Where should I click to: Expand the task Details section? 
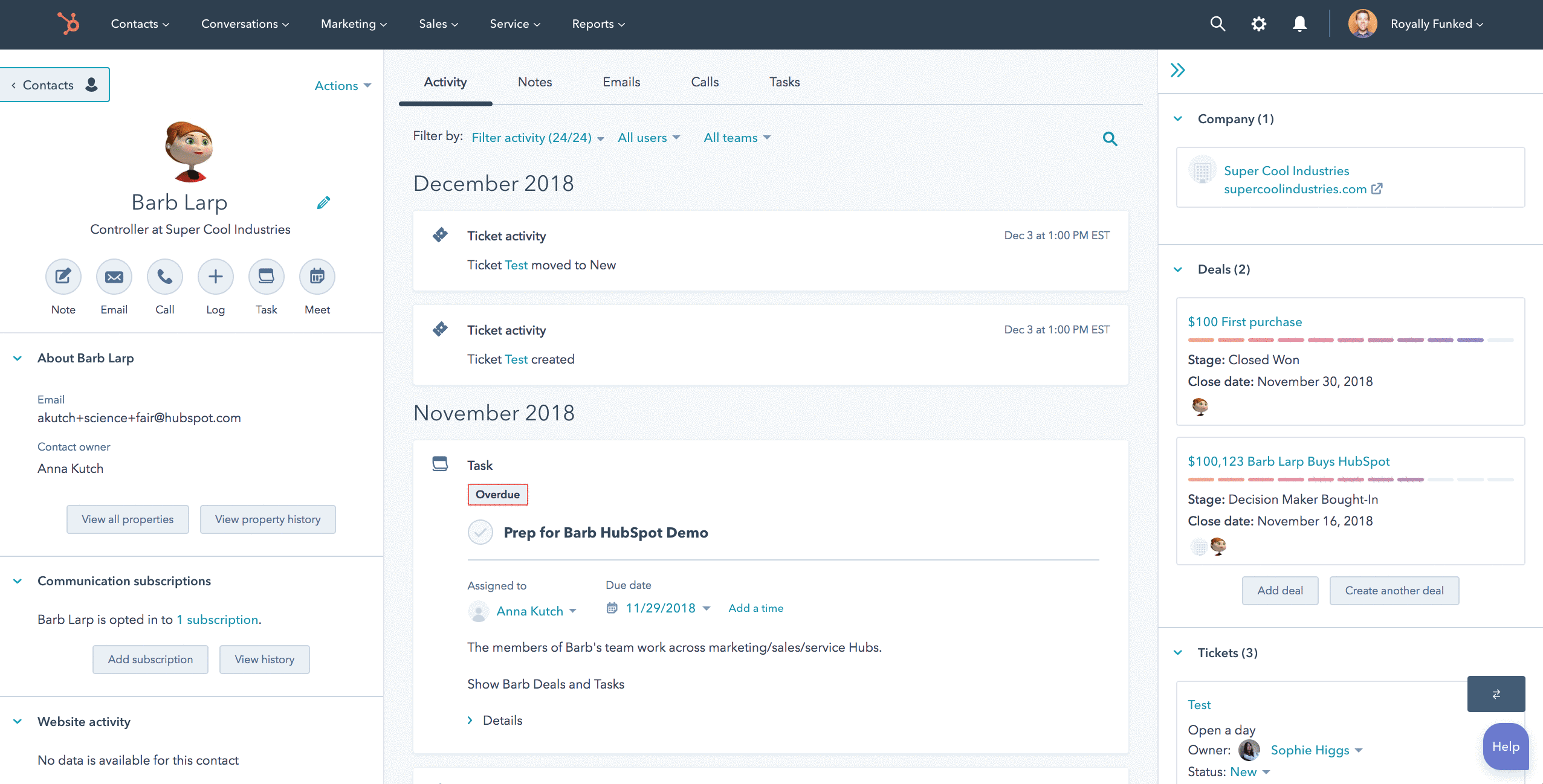495,720
